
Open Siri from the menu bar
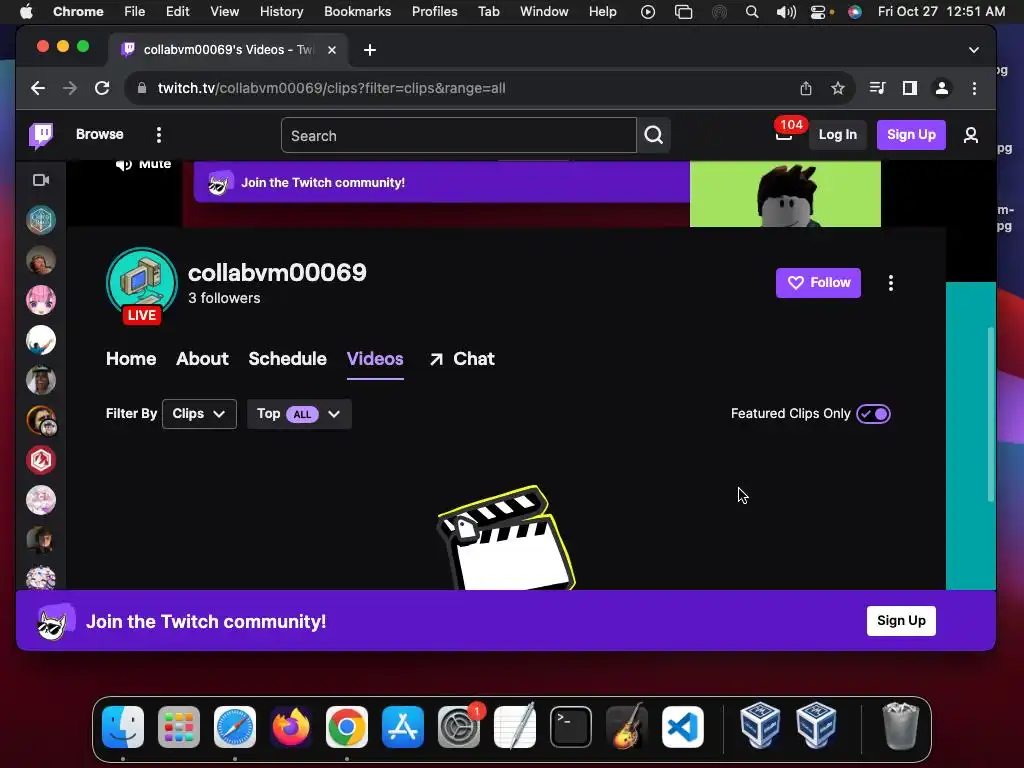pos(855,11)
